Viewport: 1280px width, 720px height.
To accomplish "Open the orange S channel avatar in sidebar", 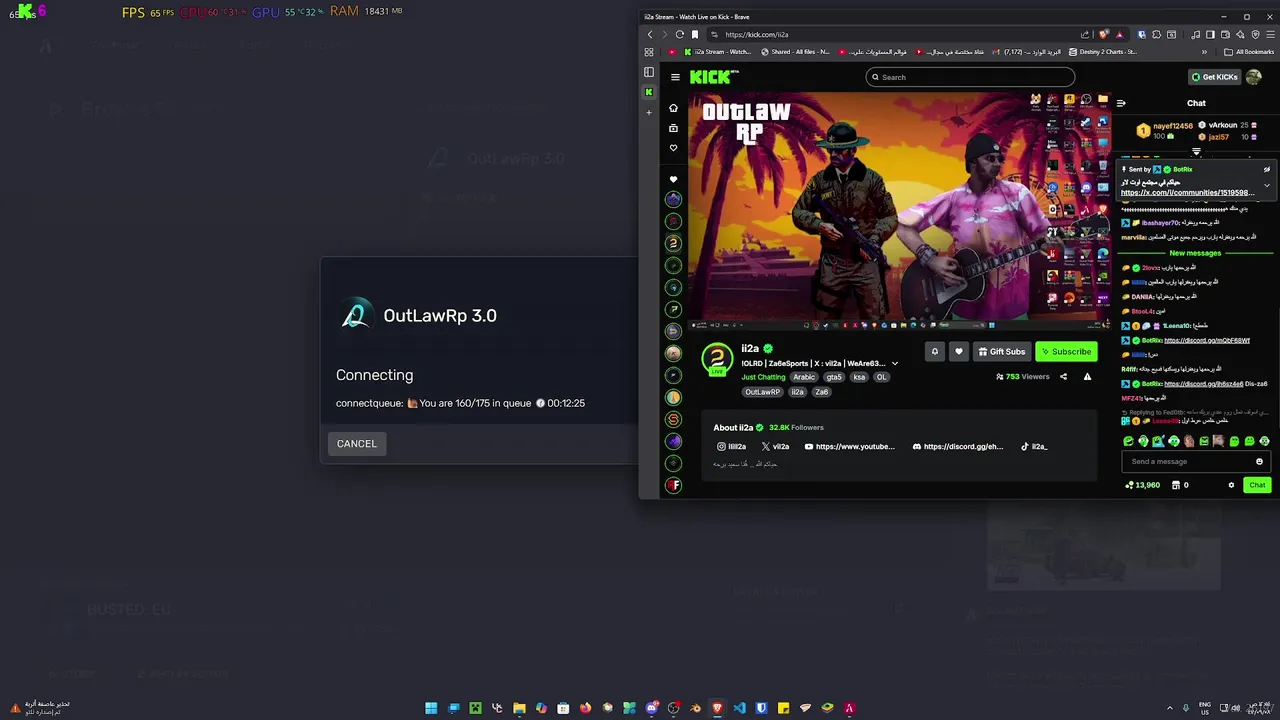I will tap(674, 419).
